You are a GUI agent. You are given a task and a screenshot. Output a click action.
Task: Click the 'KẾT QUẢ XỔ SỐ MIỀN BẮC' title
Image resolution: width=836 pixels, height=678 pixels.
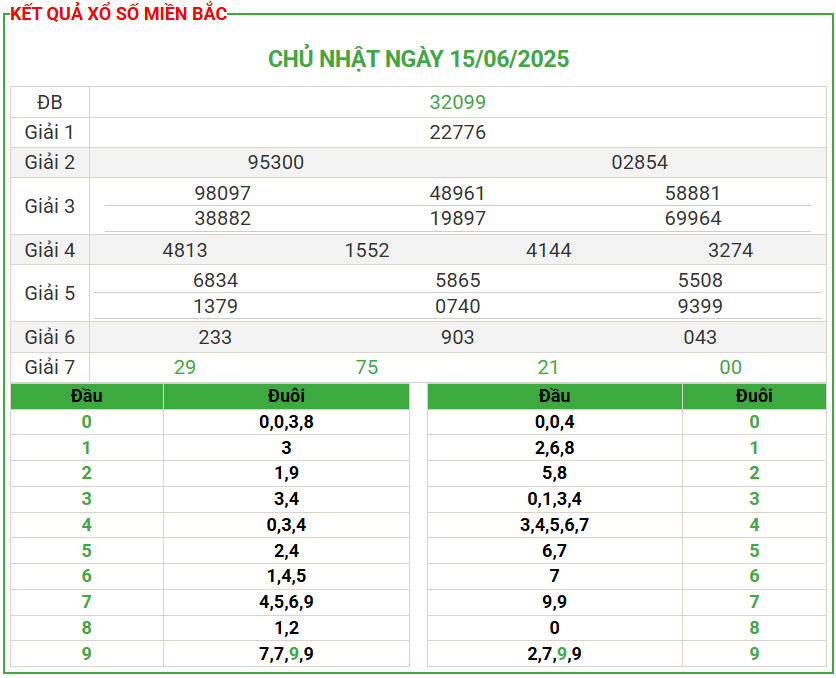click(x=118, y=13)
